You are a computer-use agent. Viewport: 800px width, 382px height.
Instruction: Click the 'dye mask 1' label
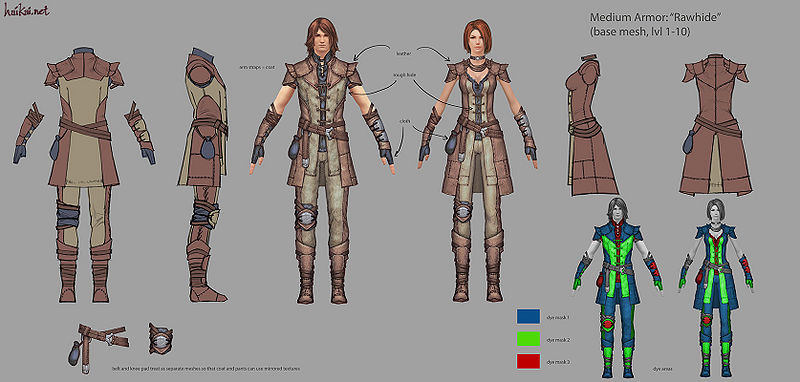click(558, 317)
